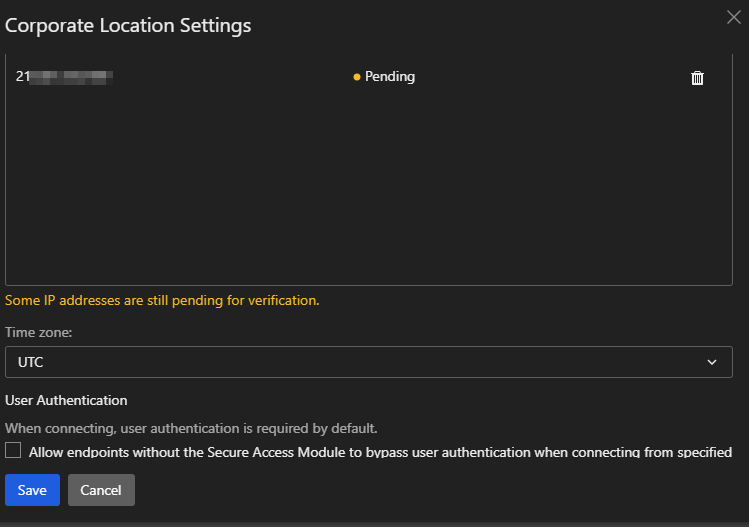Click the IP row between status and trash
The image size is (749, 527).
(x=550, y=77)
